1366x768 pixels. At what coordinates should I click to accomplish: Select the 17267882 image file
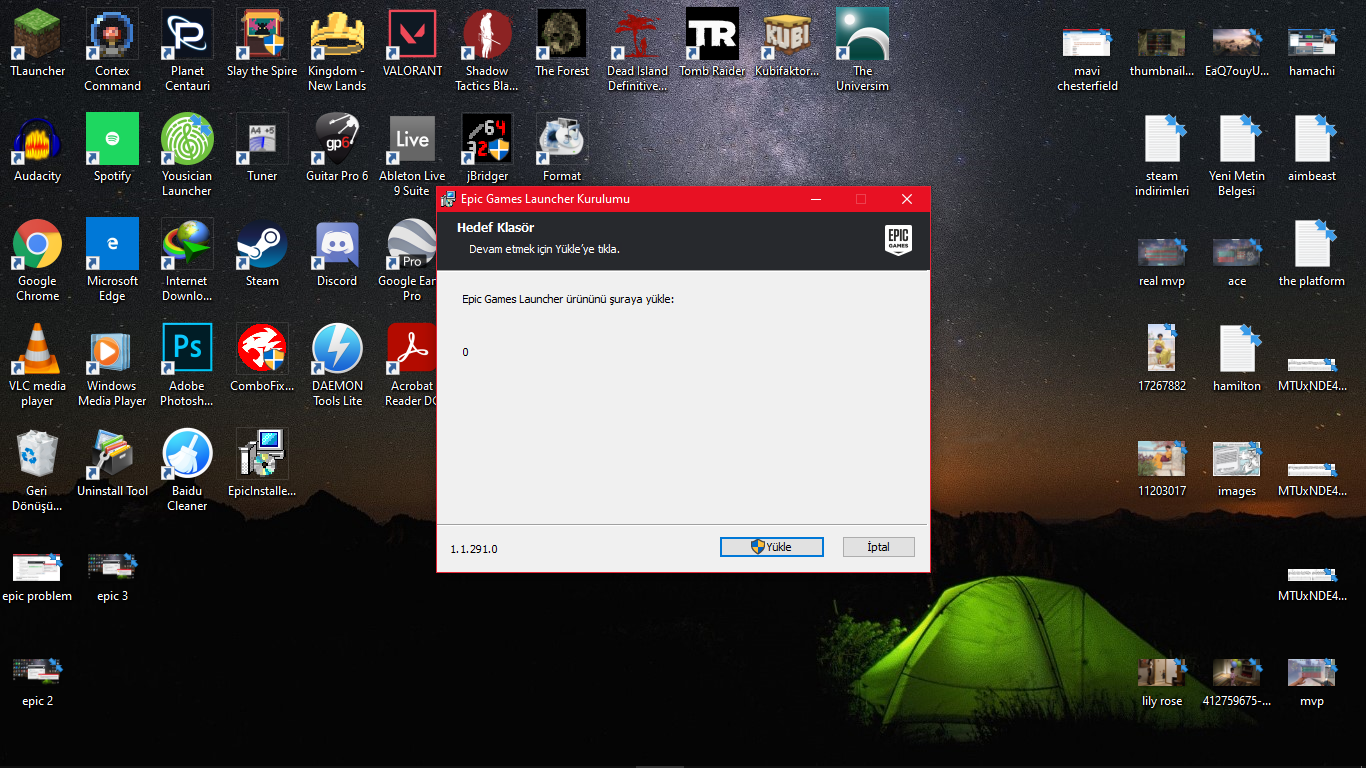point(1162,358)
